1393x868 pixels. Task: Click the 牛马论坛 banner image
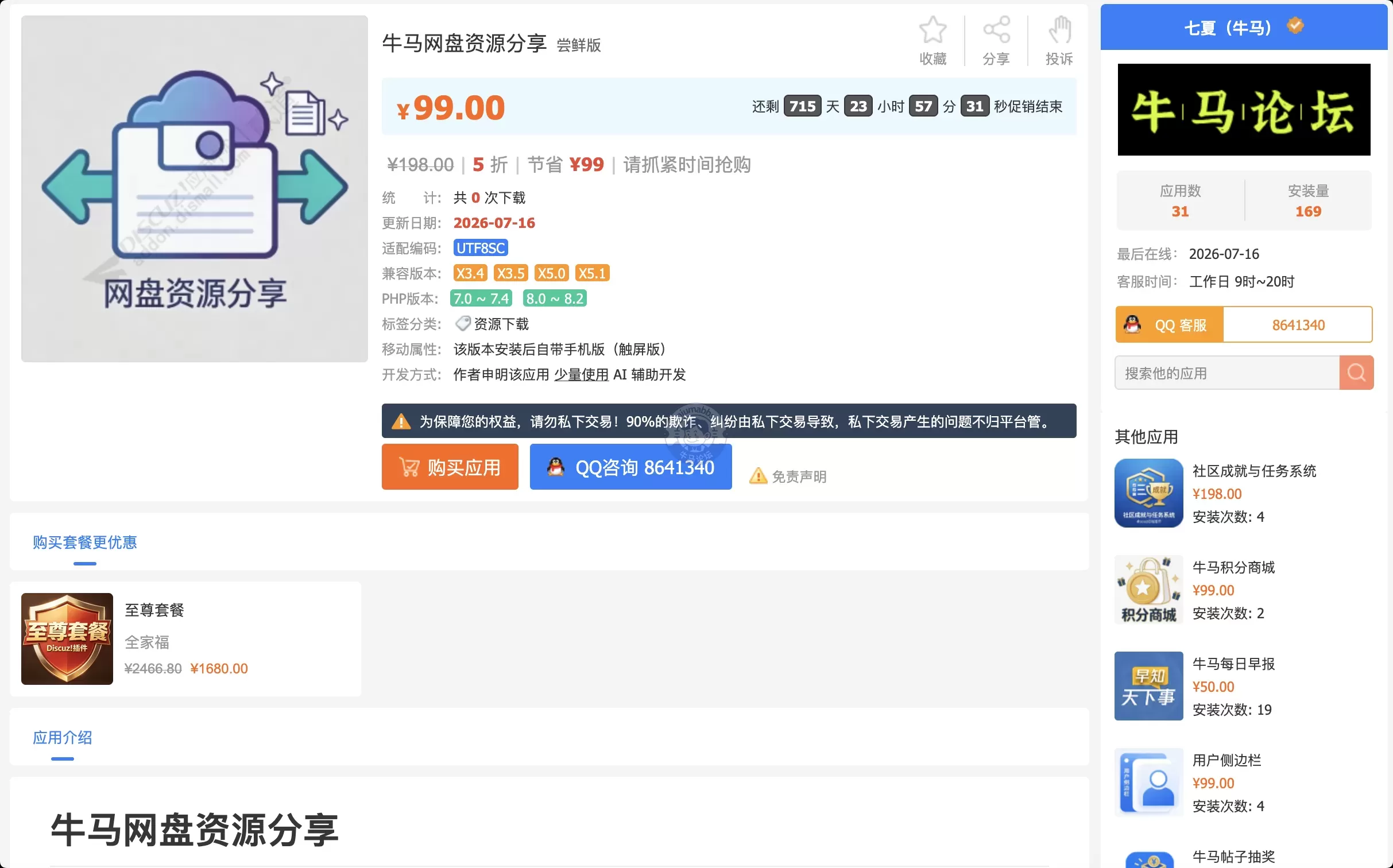click(x=1244, y=110)
